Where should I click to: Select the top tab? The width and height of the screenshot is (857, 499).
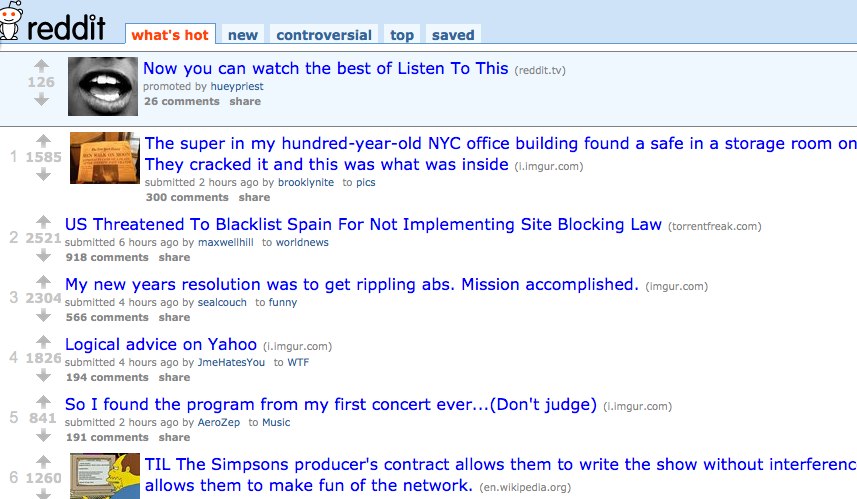click(x=402, y=35)
